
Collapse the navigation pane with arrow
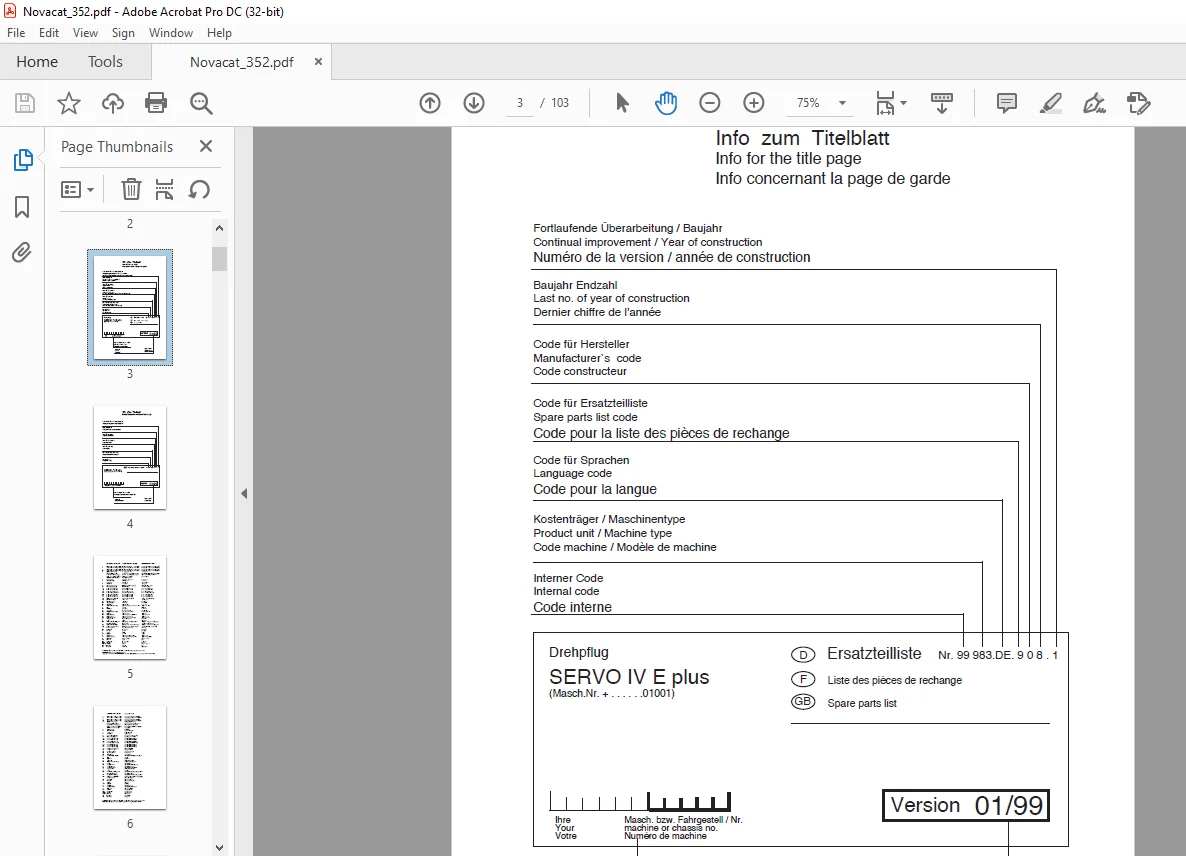tap(244, 494)
